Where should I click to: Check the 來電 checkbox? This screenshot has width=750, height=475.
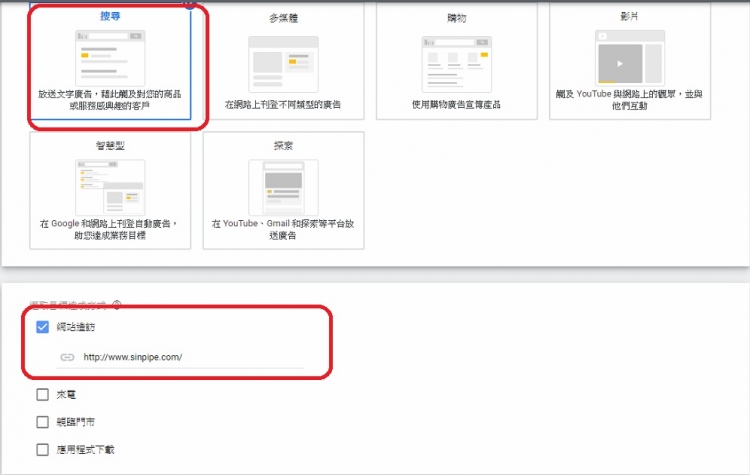tap(43, 395)
